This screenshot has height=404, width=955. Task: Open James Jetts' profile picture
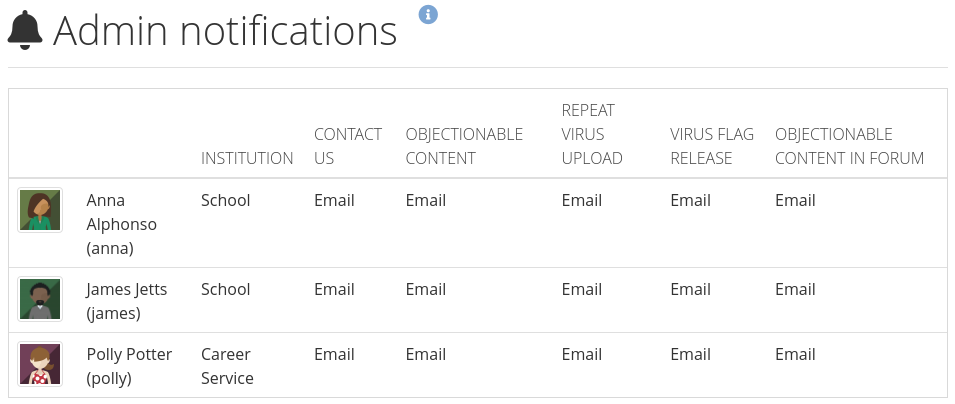point(40,299)
